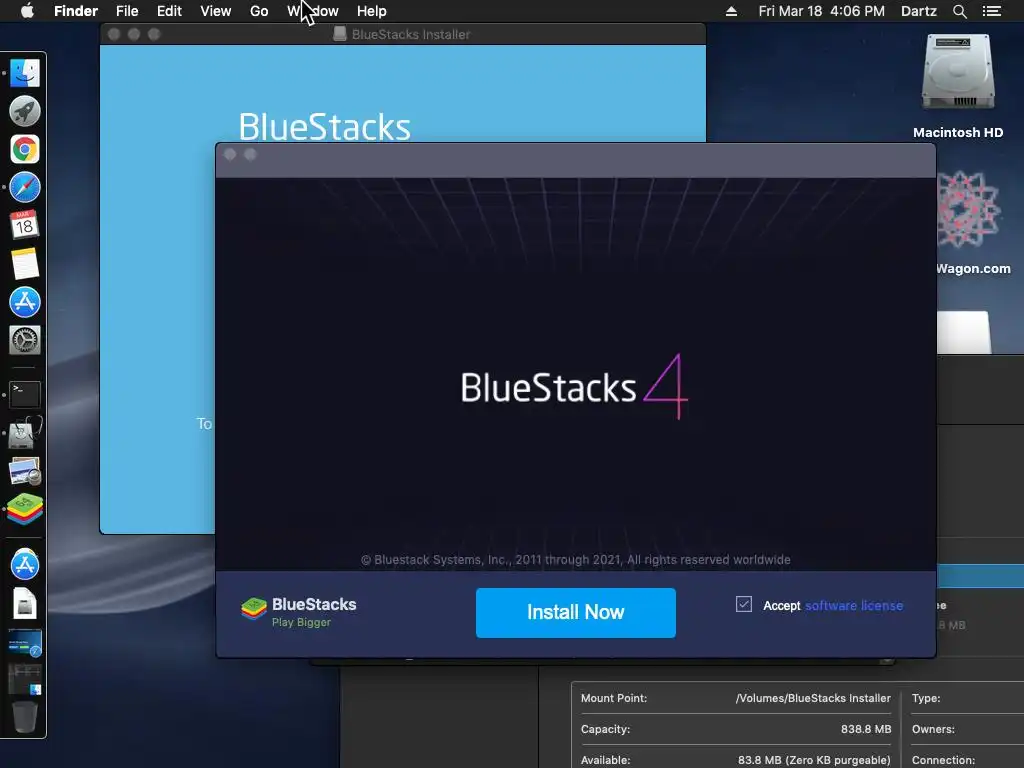Click the Dartz user menu
Screen dimensions: 1024x768
tap(918, 11)
